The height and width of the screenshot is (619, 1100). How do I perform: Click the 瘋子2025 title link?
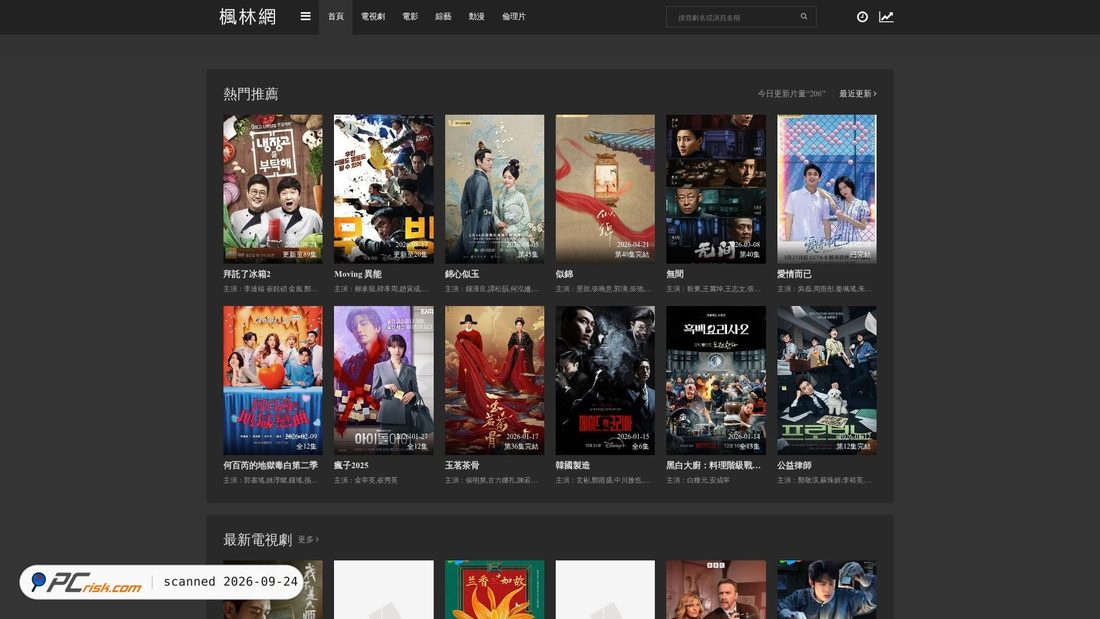tap(351, 465)
